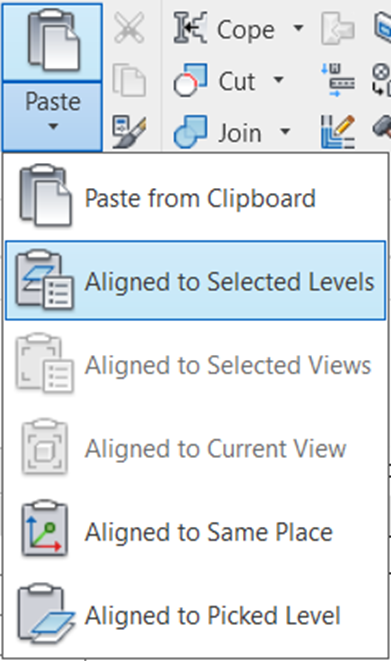Select the Cut to Clipboard scissors icon
Screen dimensions: 391x661
[x=129, y=28]
